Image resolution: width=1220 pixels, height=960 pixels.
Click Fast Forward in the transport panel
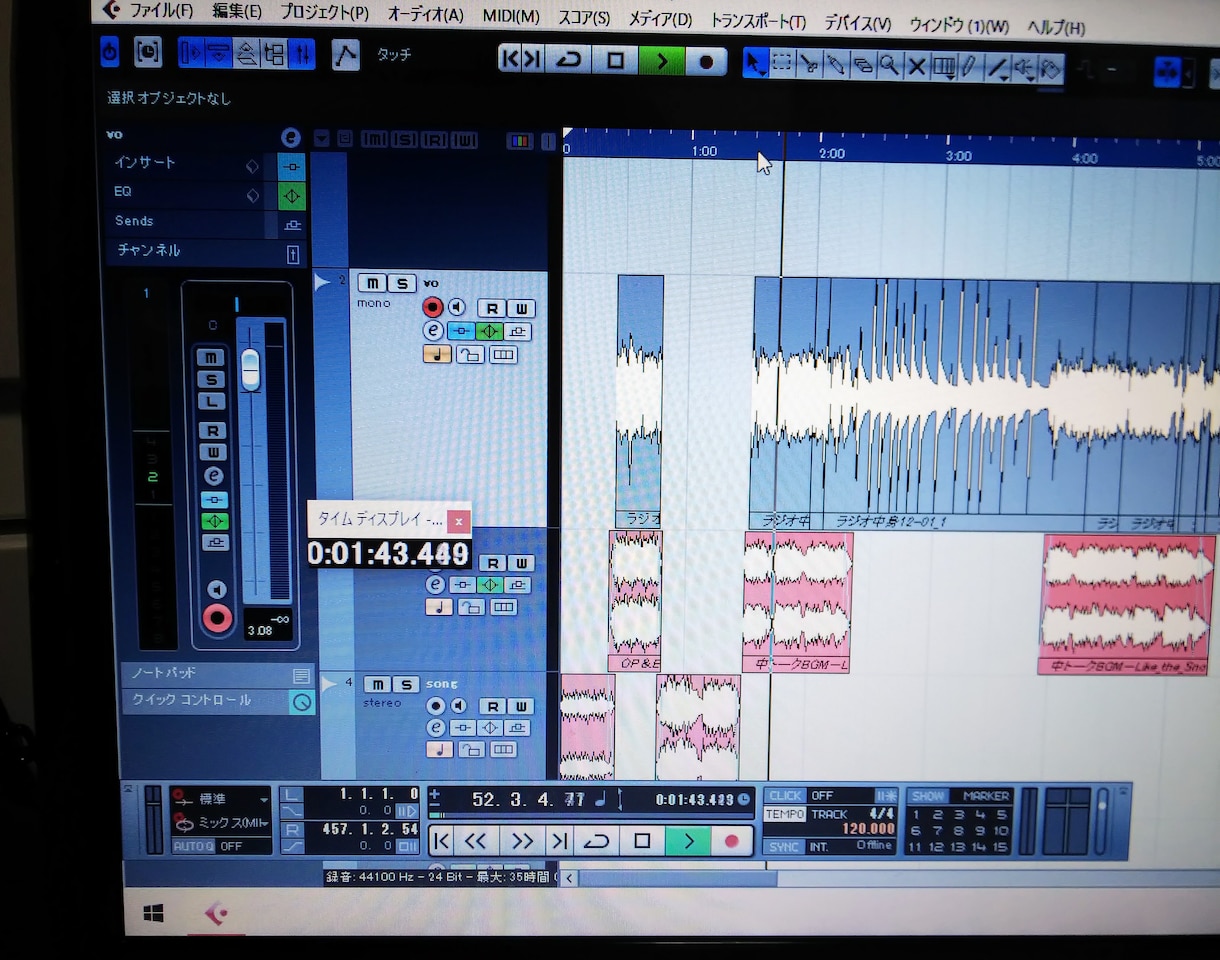[521, 841]
